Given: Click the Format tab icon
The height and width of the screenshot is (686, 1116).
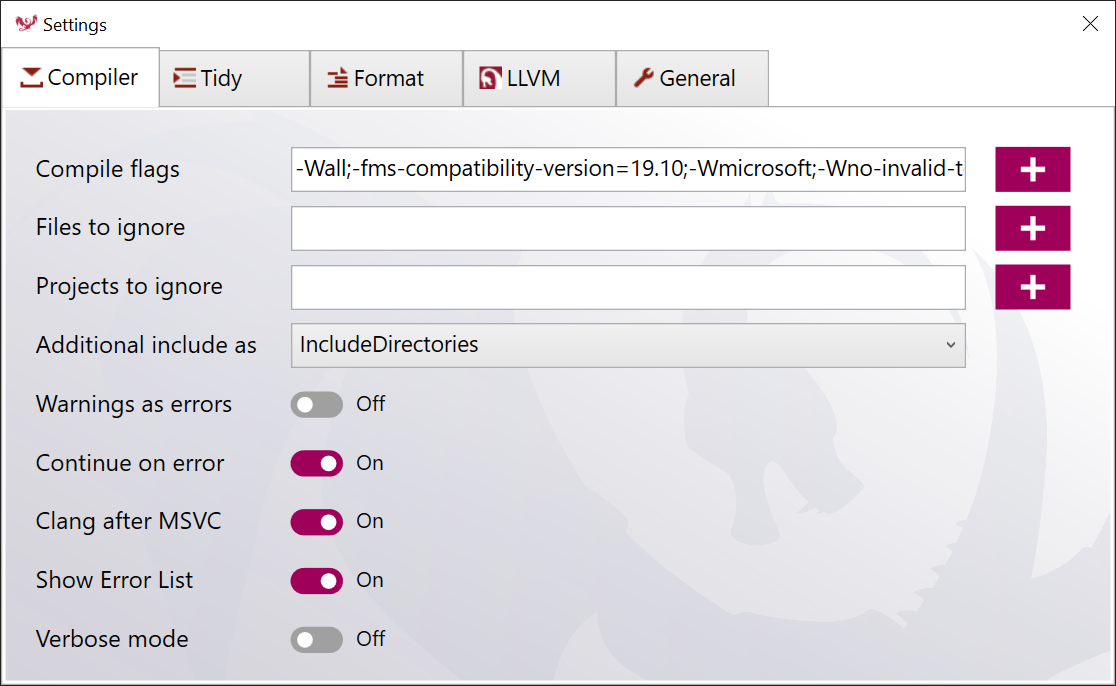Looking at the screenshot, I should (x=338, y=78).
